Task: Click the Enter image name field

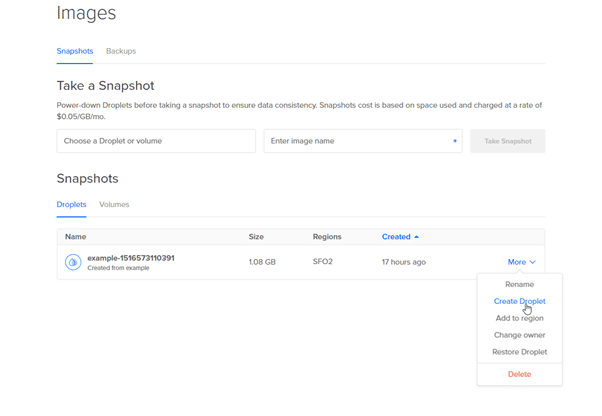Action: [362, 141]
